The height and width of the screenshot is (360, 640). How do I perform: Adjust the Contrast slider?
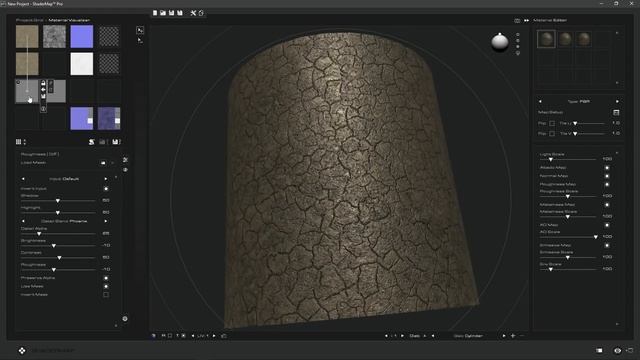click(x=59, y=258)
